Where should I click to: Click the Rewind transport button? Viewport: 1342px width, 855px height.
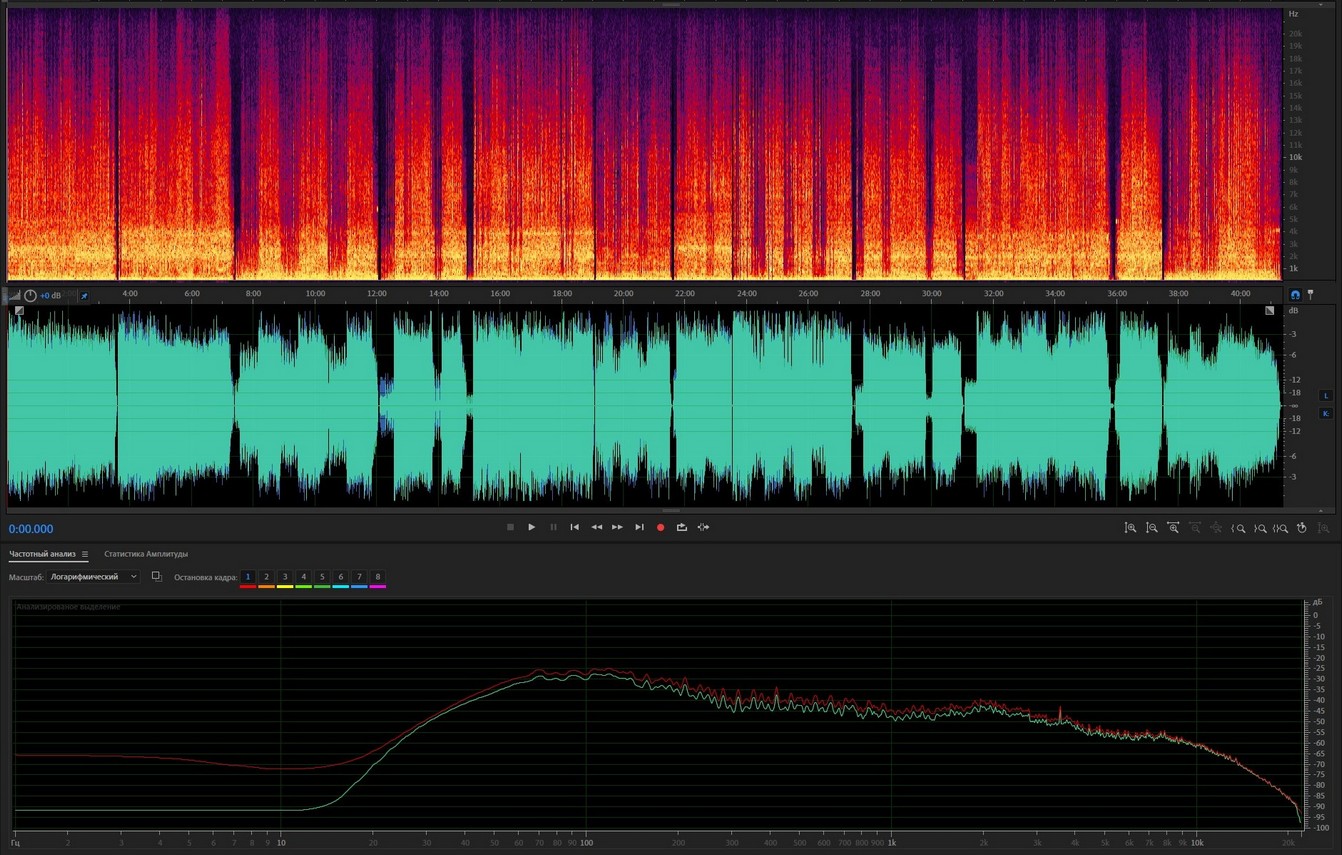[596, 527]
